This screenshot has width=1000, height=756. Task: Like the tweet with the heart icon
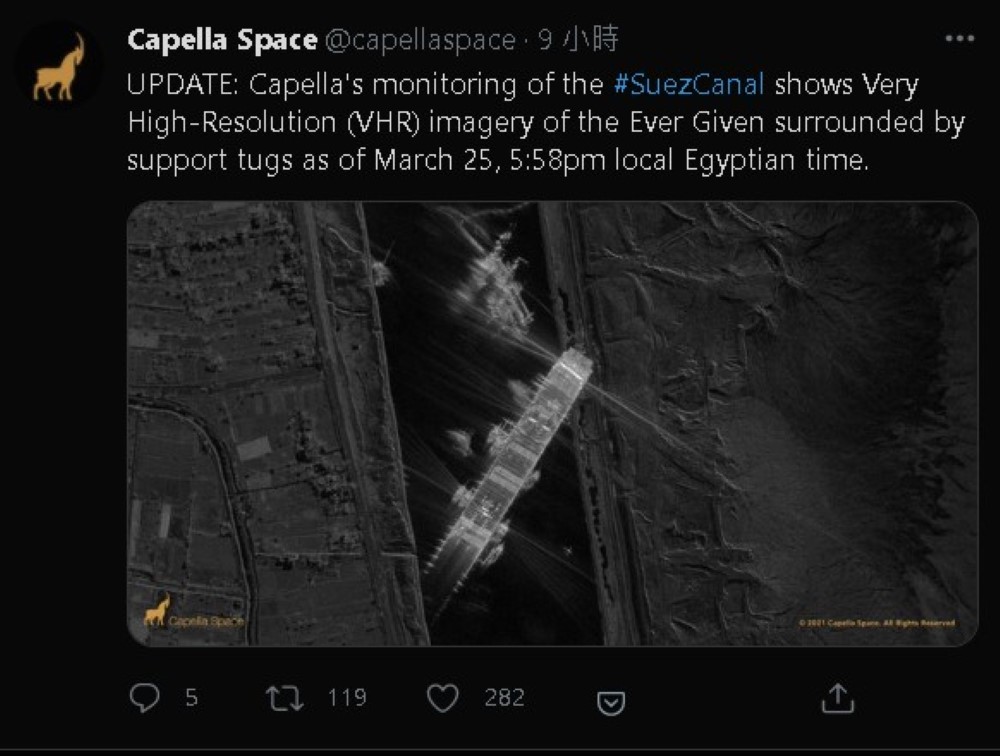tap(442, 697)
